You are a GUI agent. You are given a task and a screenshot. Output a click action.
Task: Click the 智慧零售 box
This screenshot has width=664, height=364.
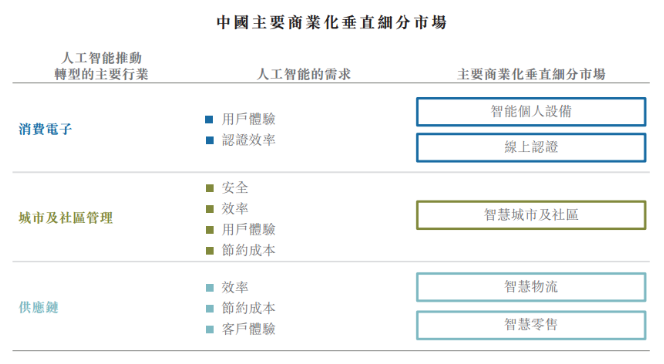(x=531, y=325)
